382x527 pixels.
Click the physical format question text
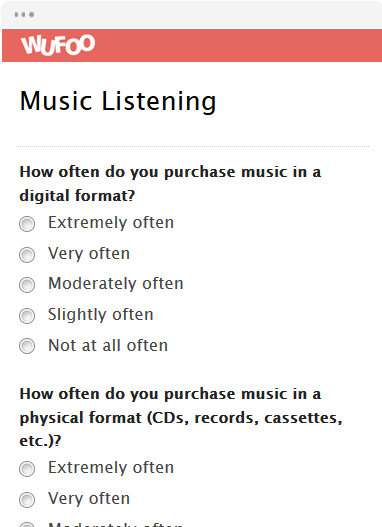coord(181,417)
